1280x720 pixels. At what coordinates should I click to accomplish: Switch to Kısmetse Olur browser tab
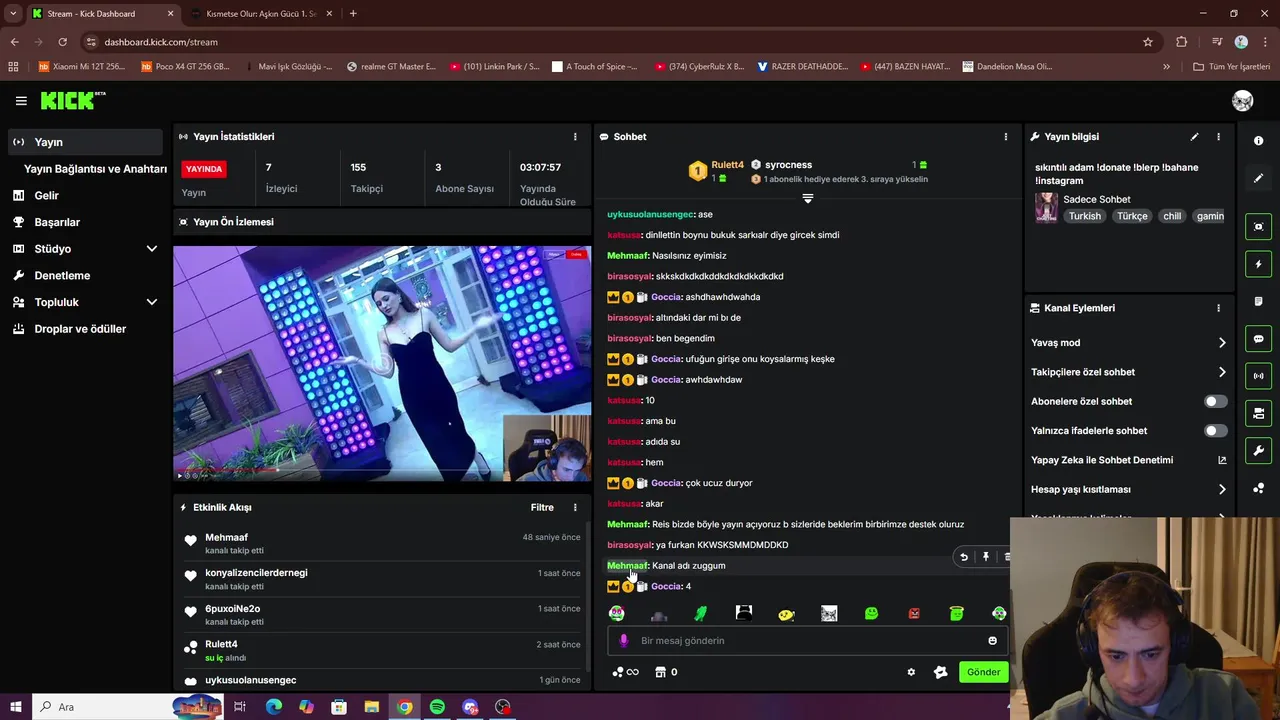coord(260,14)
